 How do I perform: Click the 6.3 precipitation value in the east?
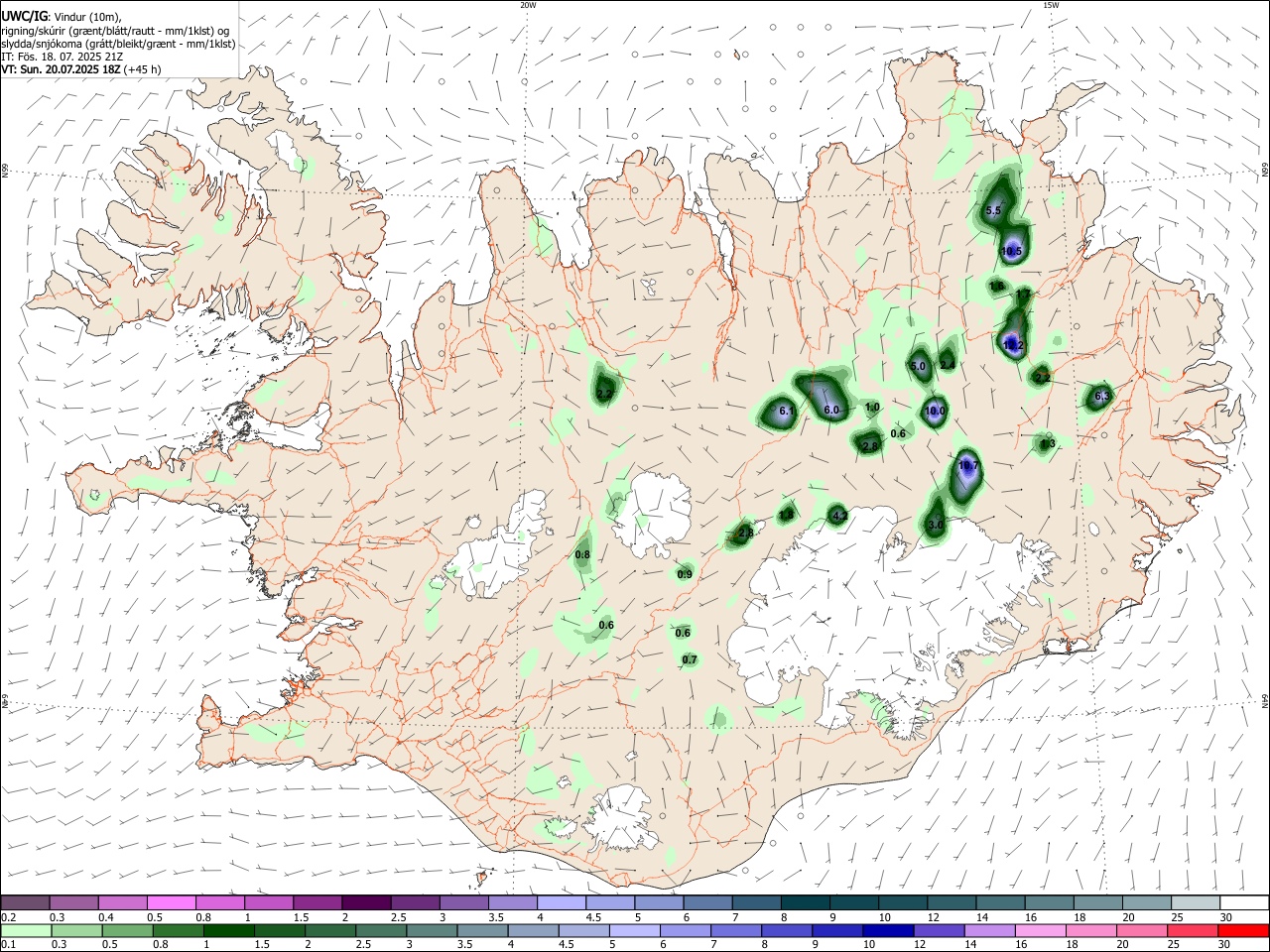[x=1102, y=396]
